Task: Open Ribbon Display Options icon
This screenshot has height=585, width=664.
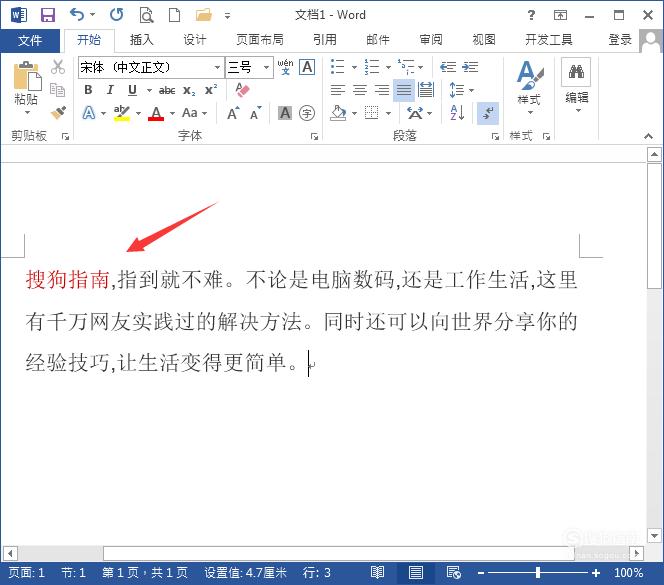Action: [560, 15]
